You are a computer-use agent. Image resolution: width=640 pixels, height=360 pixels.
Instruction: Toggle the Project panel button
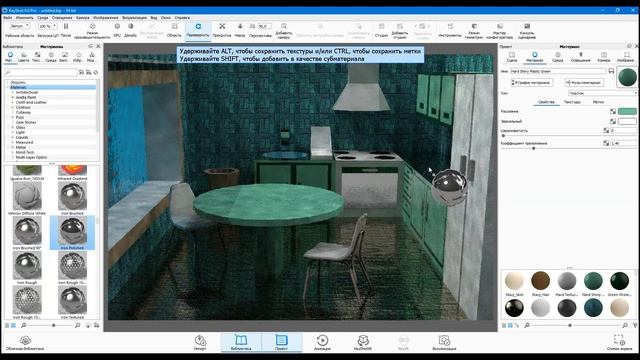pyautogui.click(x=282, y=342)
